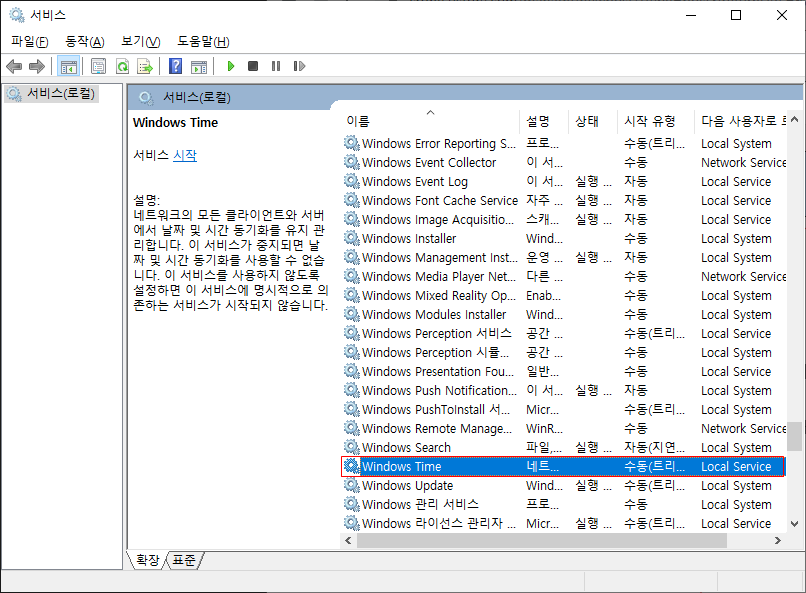The width and height of the screenshot is (806, 593).
Task: Click the vertical scrollbar down arrow
Action: pos(795,524)
